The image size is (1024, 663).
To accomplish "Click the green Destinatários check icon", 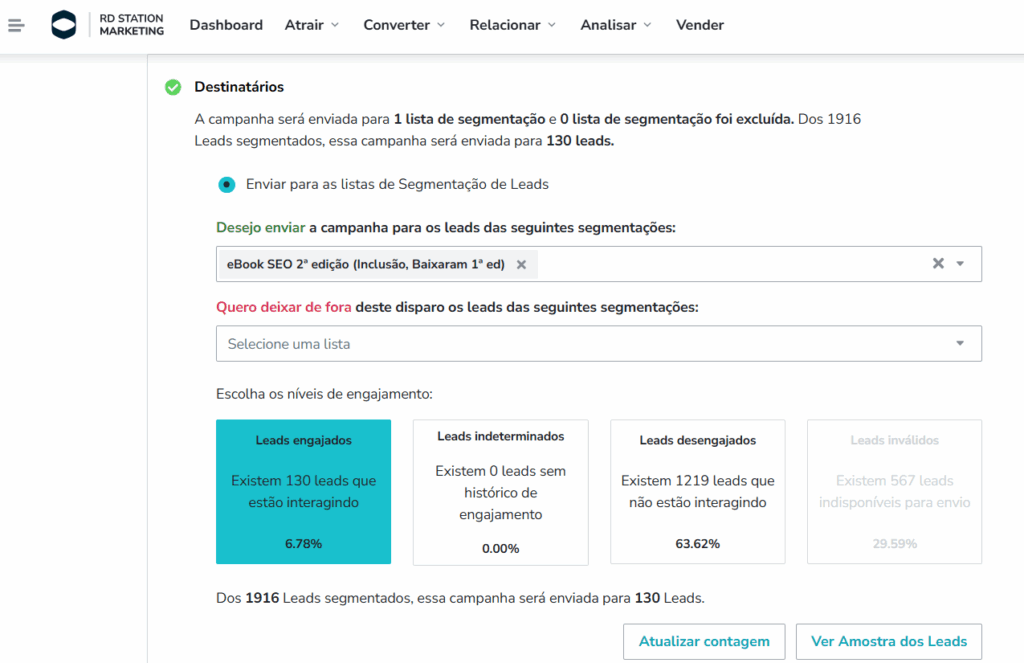I will [173, 88].
